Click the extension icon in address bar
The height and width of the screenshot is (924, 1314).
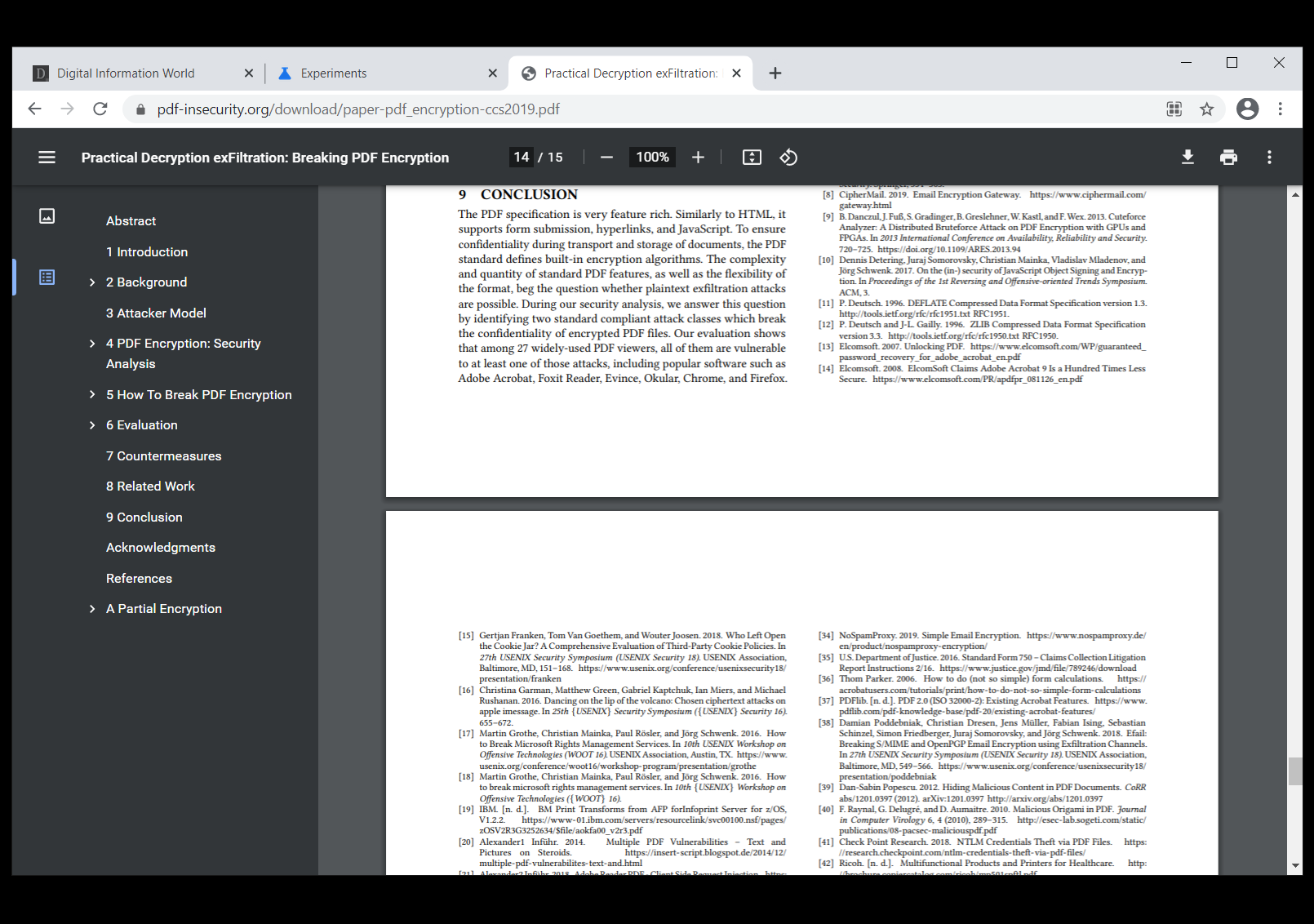(x=1174, y=109)
